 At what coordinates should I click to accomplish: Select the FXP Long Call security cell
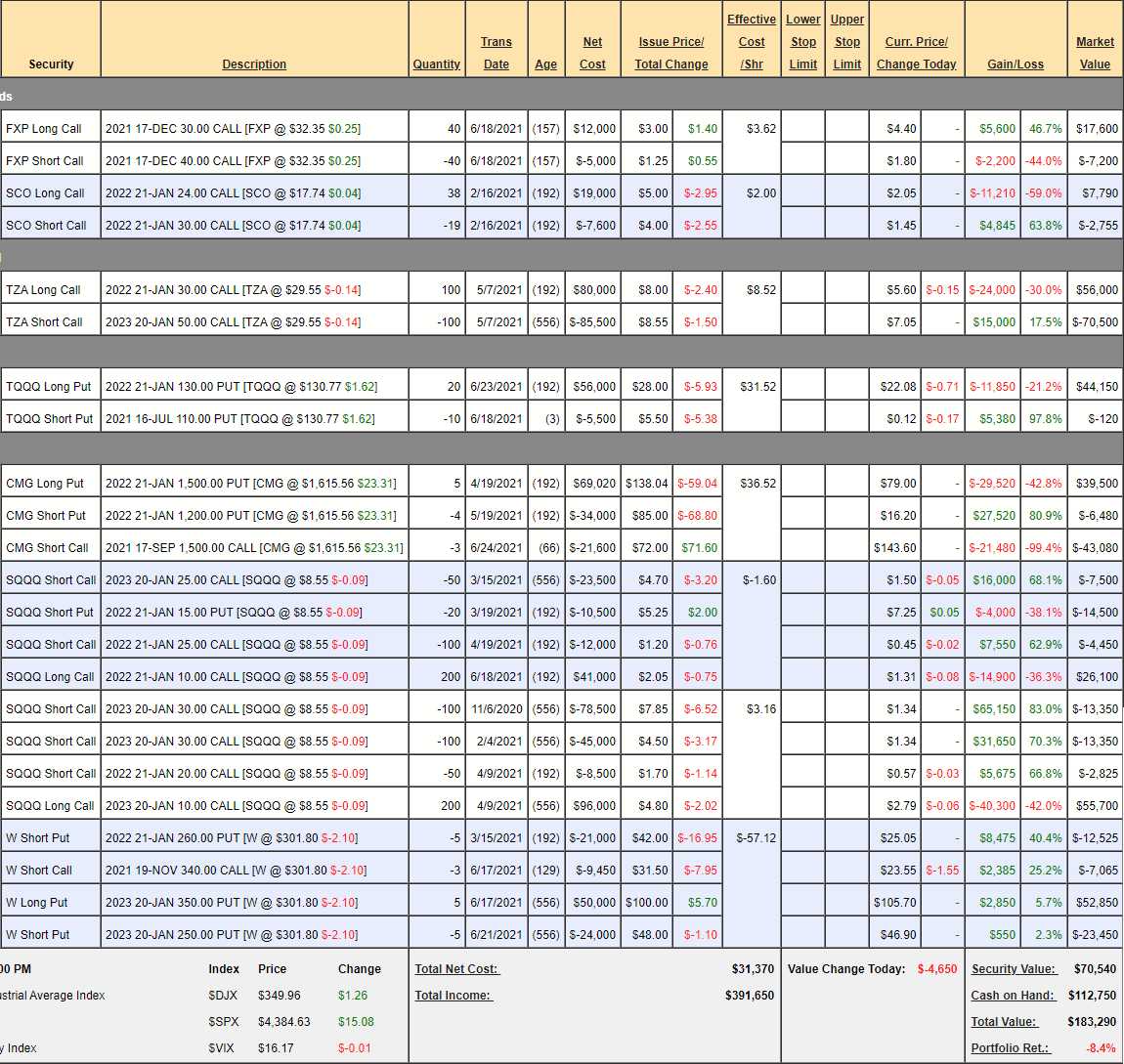tap(44, 129)
